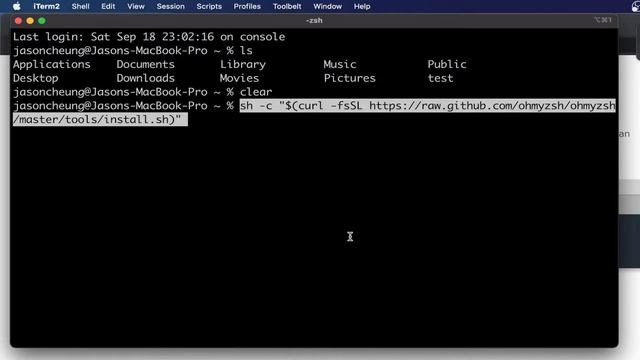The image size is (640, 360).
Task: Click the 'ls' command text
Action: click(x=246, y=51)
